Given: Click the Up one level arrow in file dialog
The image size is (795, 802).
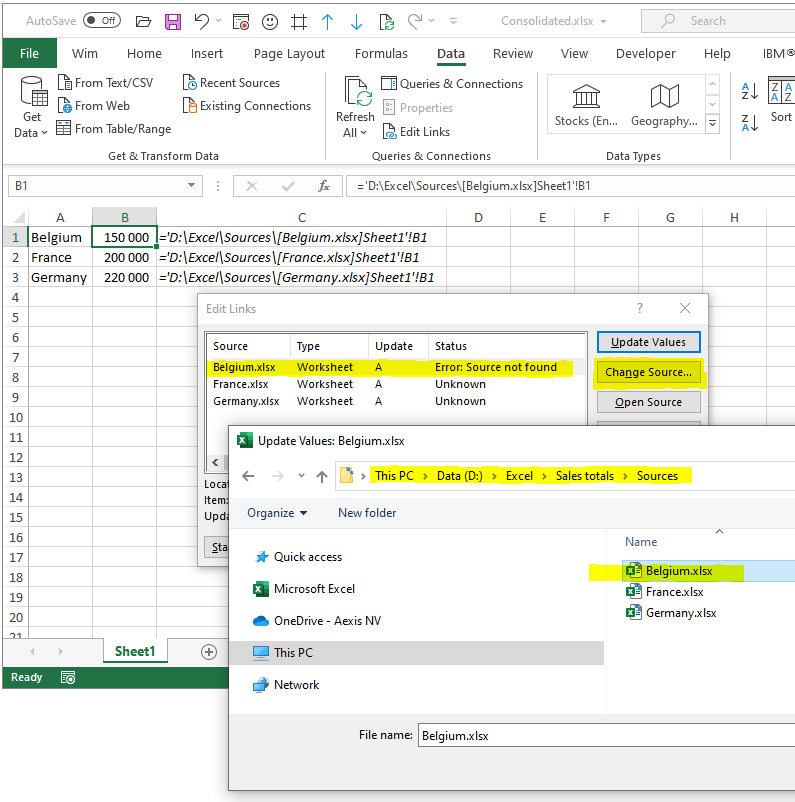Looking at the screenshot, I should [321, 477].
